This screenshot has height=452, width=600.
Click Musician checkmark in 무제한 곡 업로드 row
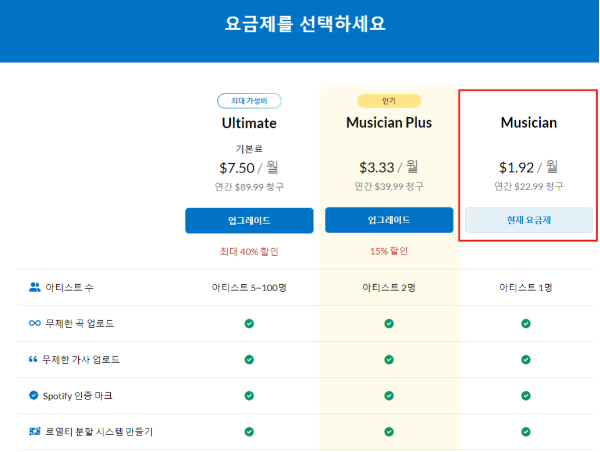tap(526, 324)
